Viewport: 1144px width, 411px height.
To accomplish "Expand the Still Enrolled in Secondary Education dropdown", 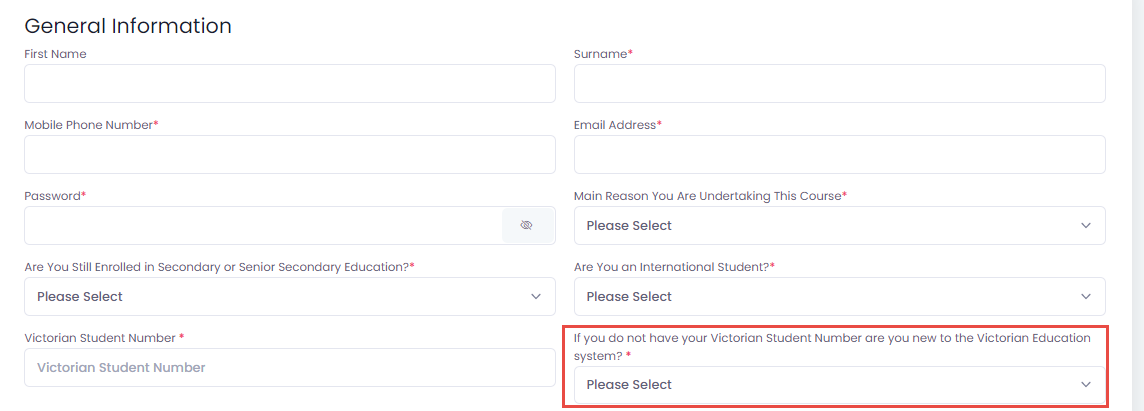I will click(x=290, y=296).
